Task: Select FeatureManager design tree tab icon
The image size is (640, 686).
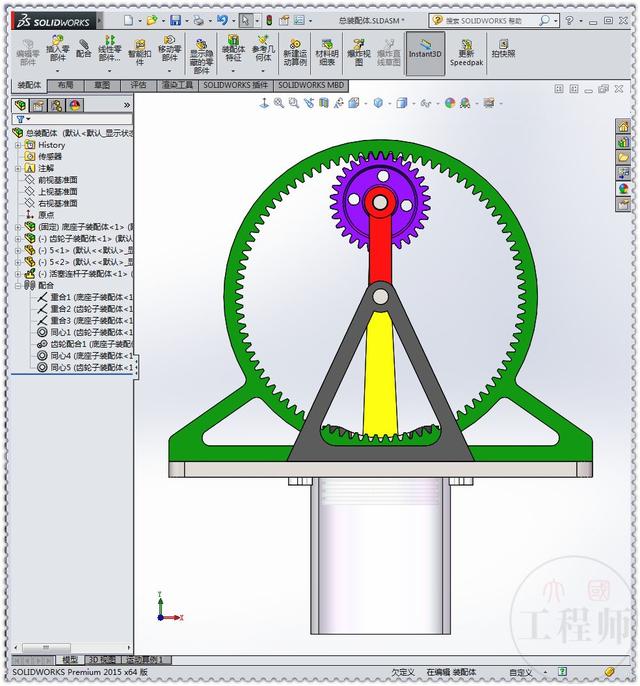Action: click(20, 105)
